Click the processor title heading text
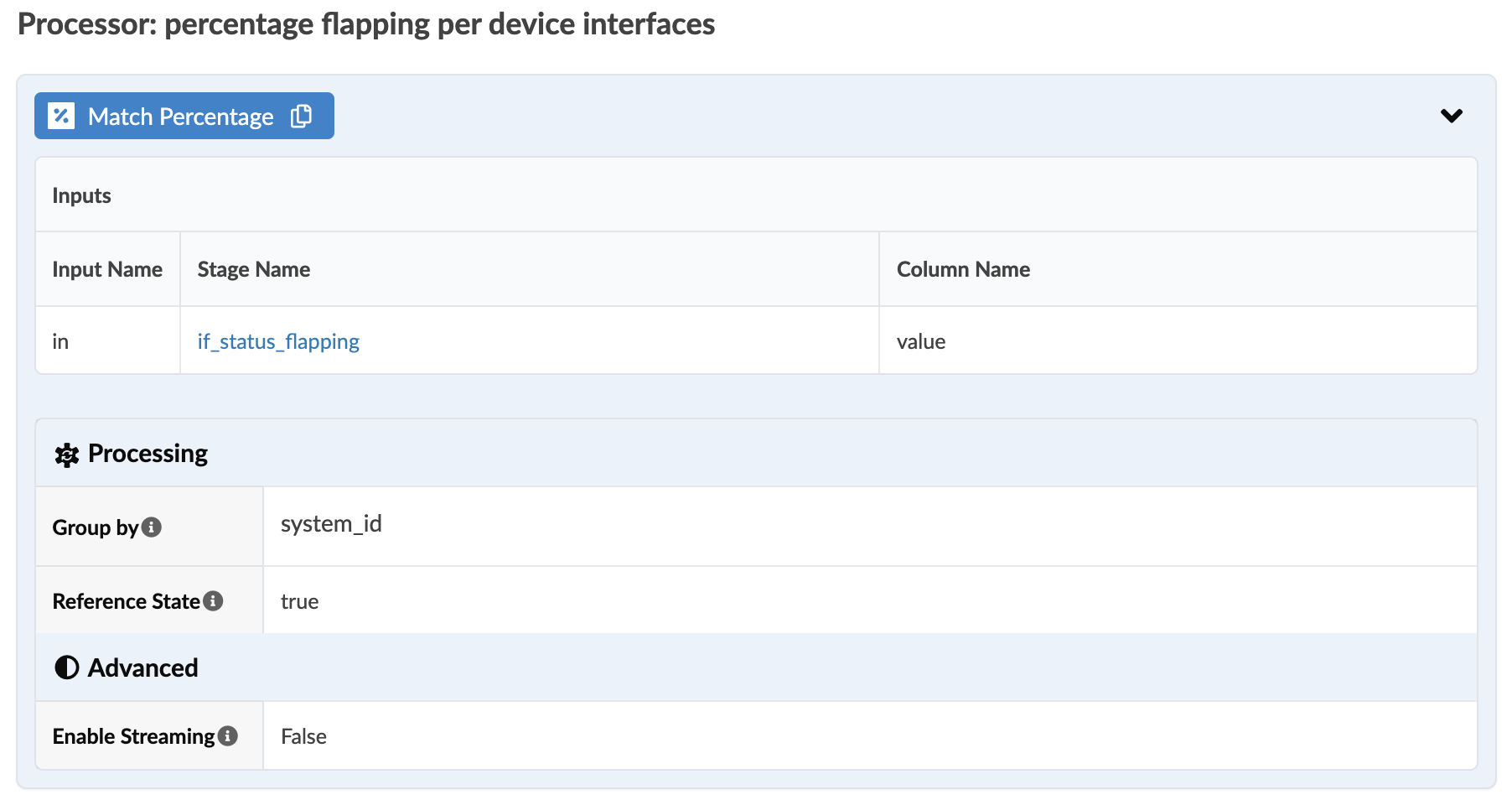1512x800 pixels. pos(366,24)
